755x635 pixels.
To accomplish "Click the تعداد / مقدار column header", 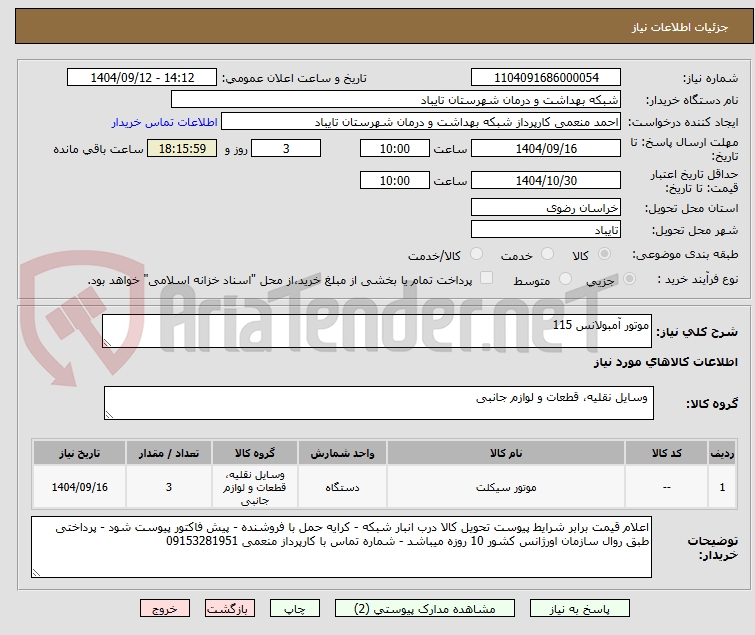I will 169,453.
